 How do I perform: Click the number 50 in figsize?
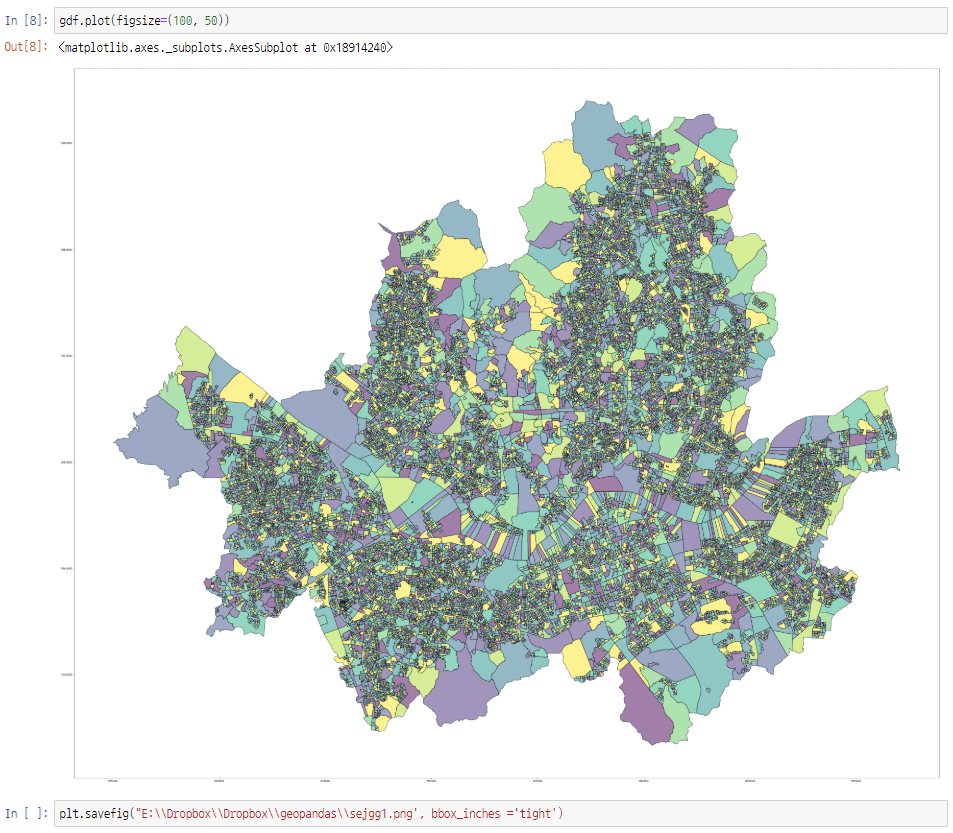[x=212, y=20]
